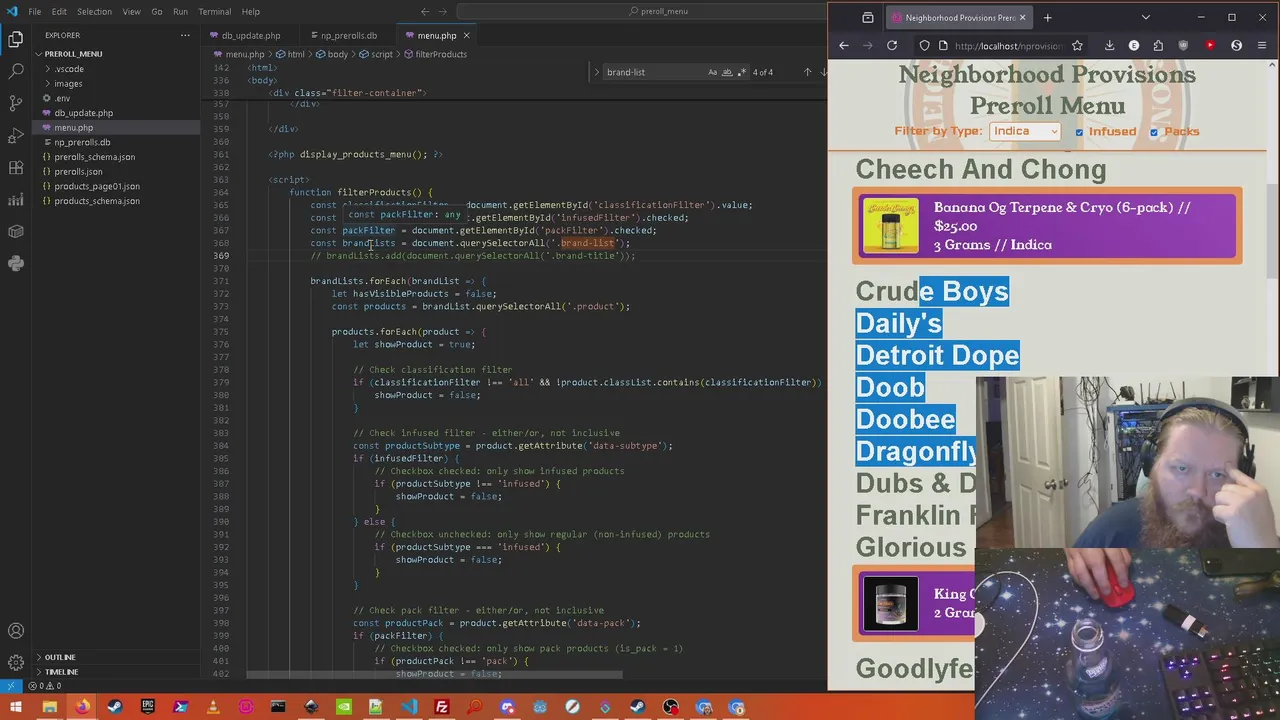
Task: Open FileZilla from the taskbar
Action: pos(441,708)
